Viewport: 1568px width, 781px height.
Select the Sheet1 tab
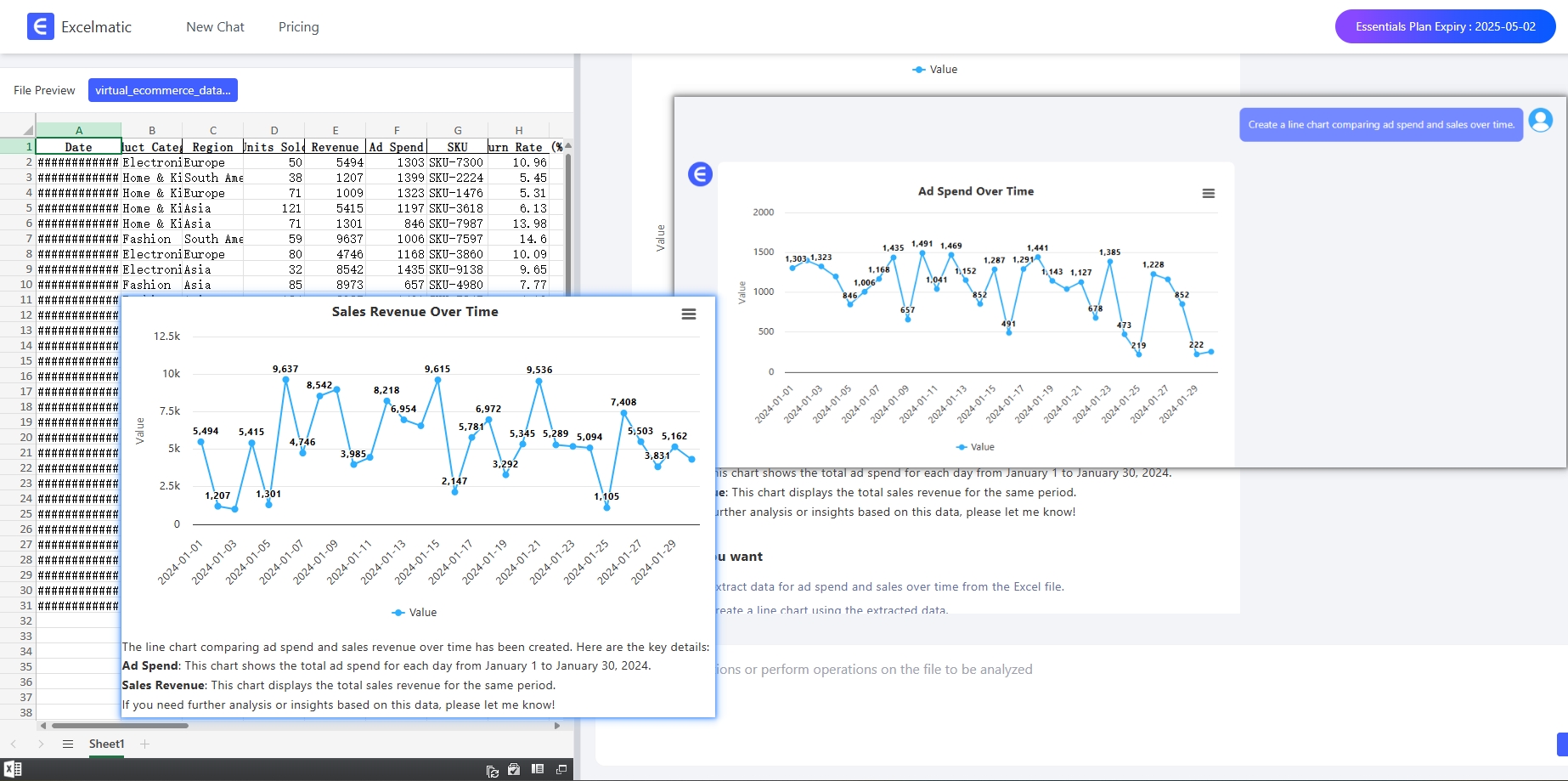pos(106,744)
